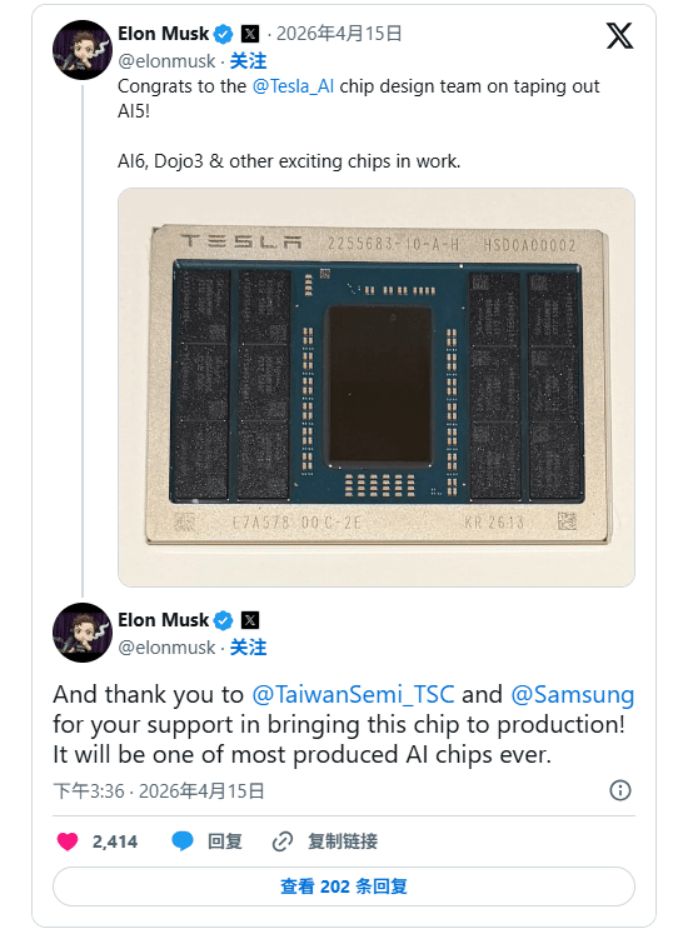Click the verified badge in the reply tweet
Image resolution: width=688 pixels, height=939 pixels.
pyautogui.click(x=224, y=620)
